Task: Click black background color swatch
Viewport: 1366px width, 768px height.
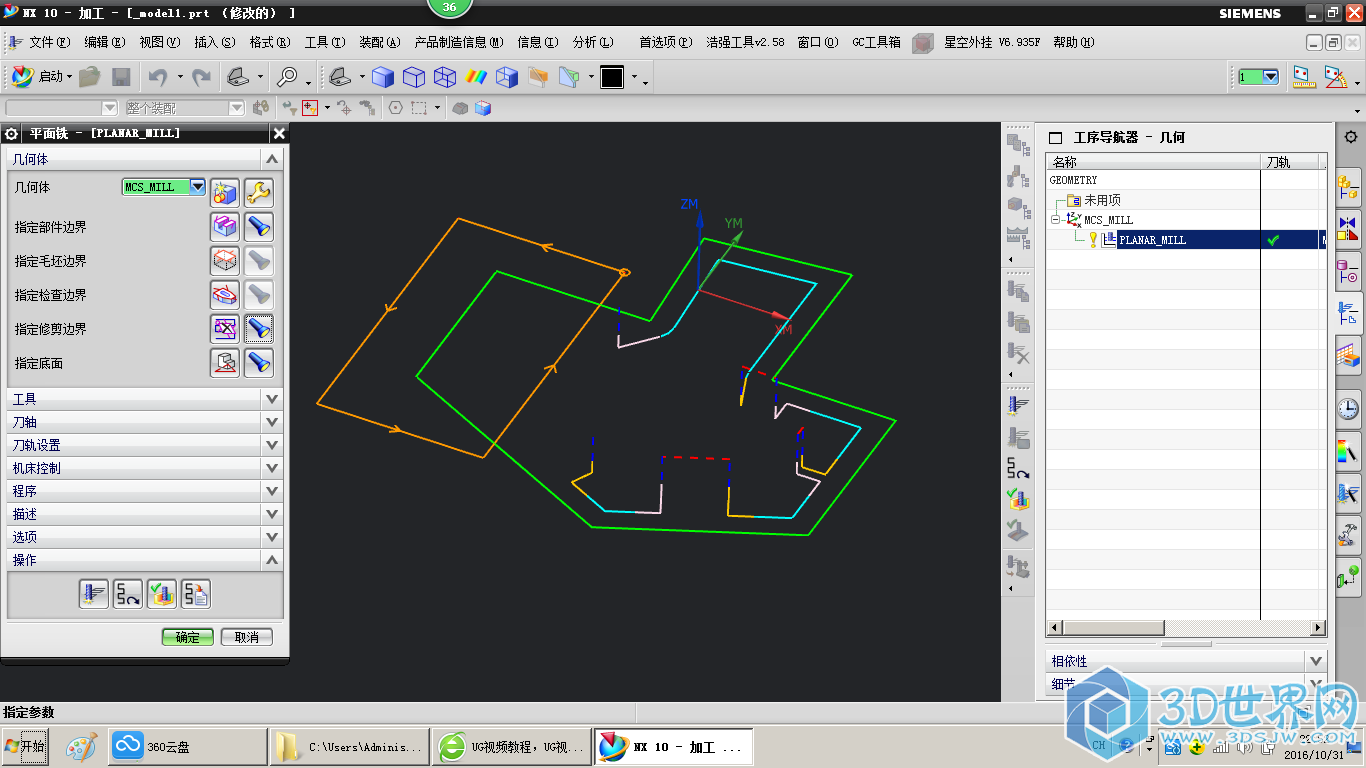Action: coord(612,77)
